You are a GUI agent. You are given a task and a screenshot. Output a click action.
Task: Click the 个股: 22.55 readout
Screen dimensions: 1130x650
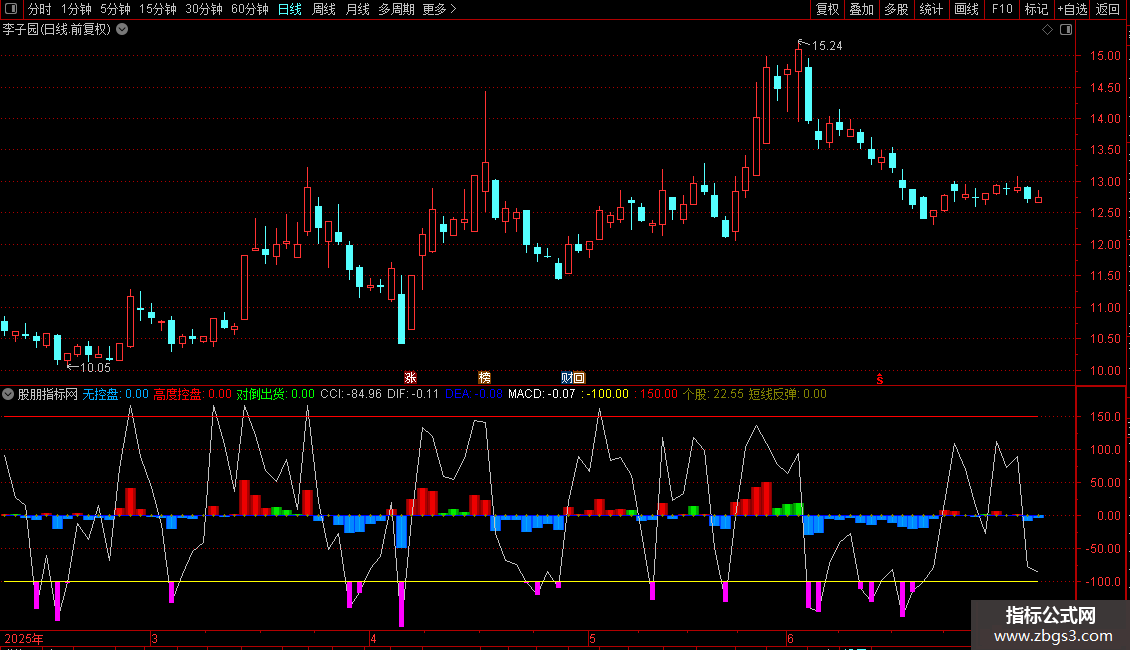click(x=713, y=394)
